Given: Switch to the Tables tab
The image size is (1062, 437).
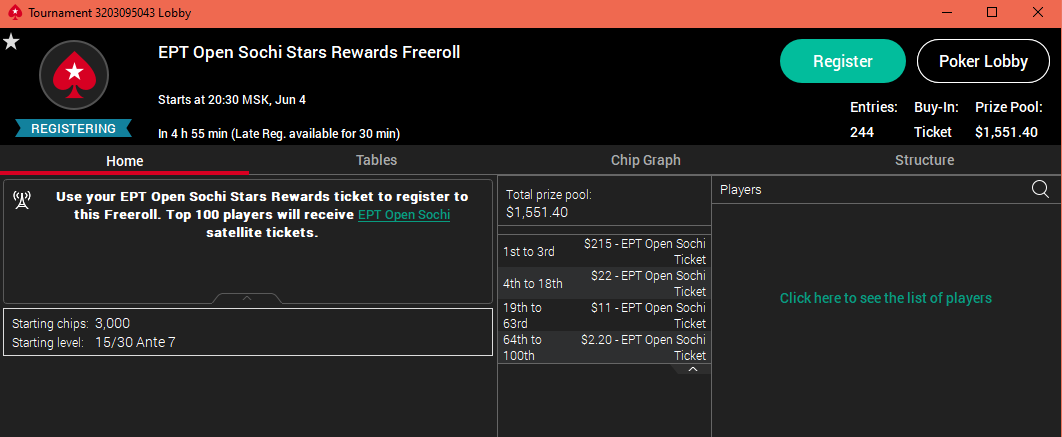Looking at the screenshot, I should point(376,161).
